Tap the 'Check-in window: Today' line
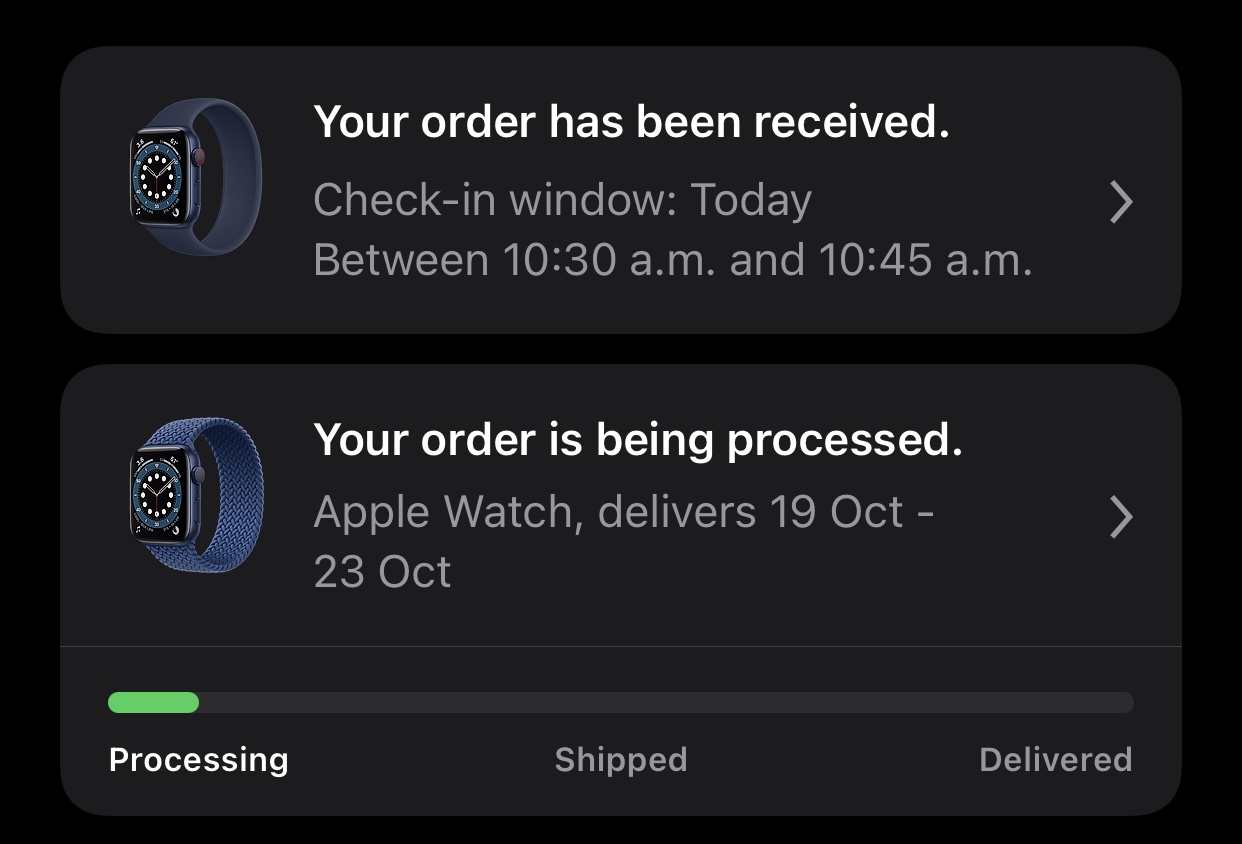1242x844 pixels. point(562,201)
